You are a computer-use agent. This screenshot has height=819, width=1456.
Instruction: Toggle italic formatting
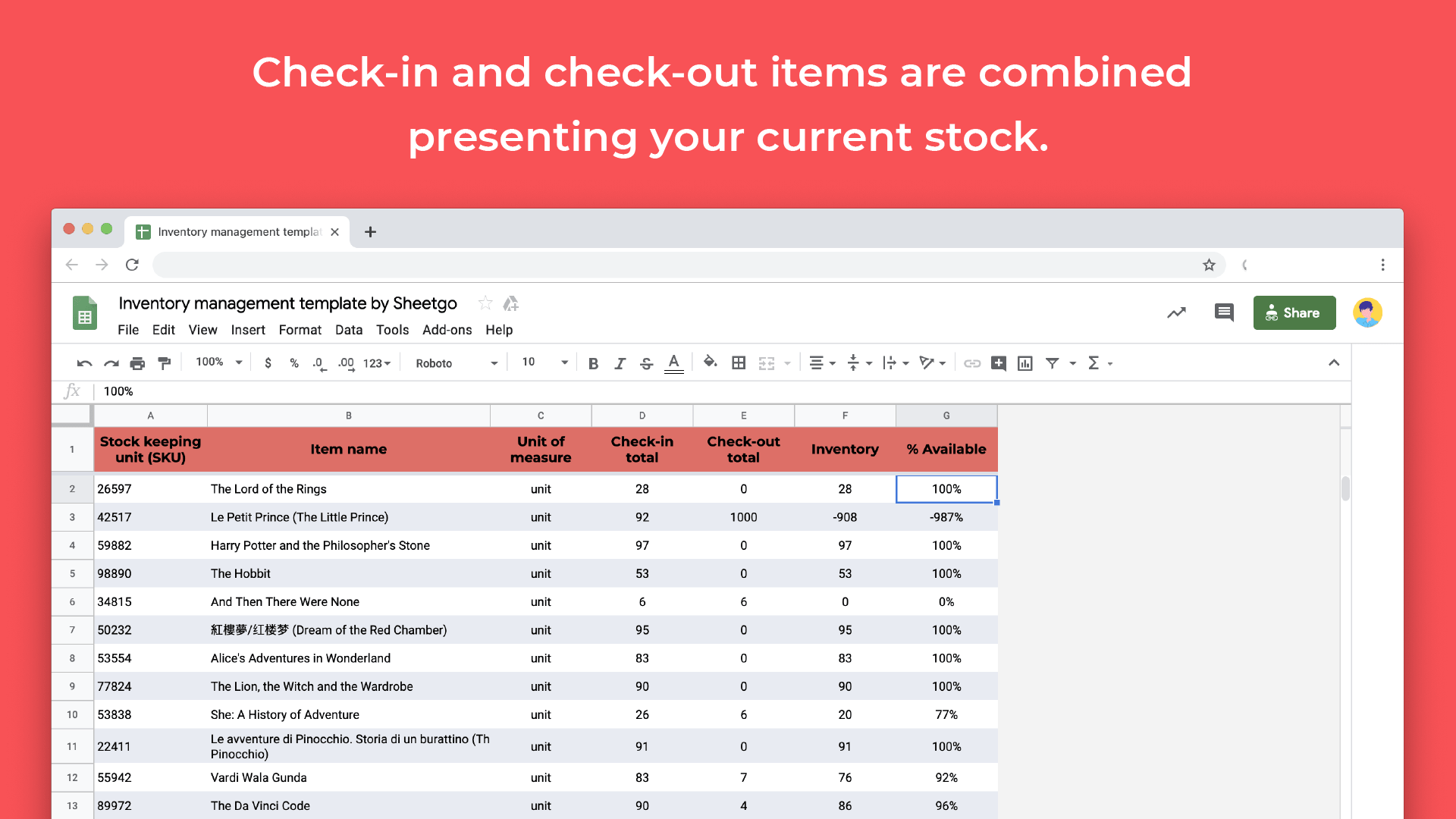click(x=620, y=363)
